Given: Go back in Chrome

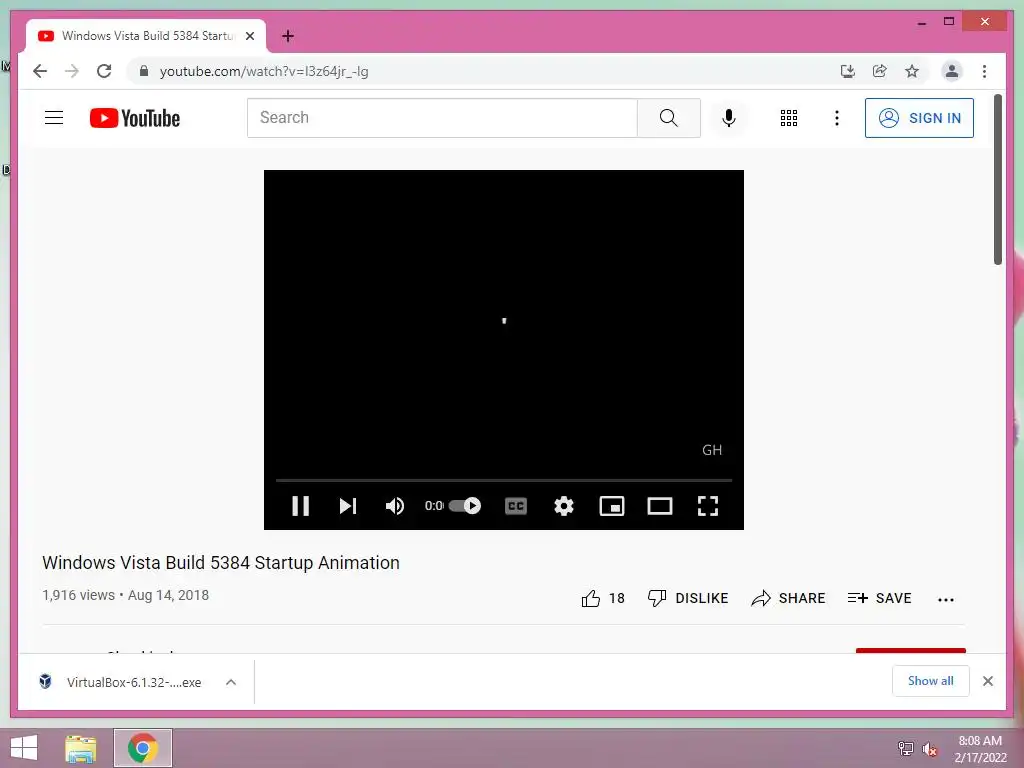Looking at the screenshot, I should tap(40, 71).
